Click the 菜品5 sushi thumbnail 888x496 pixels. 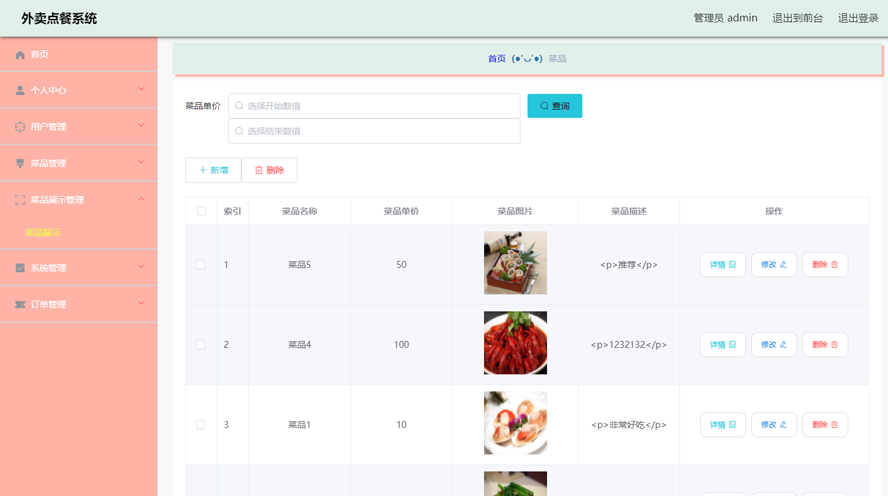pos(515,263)
